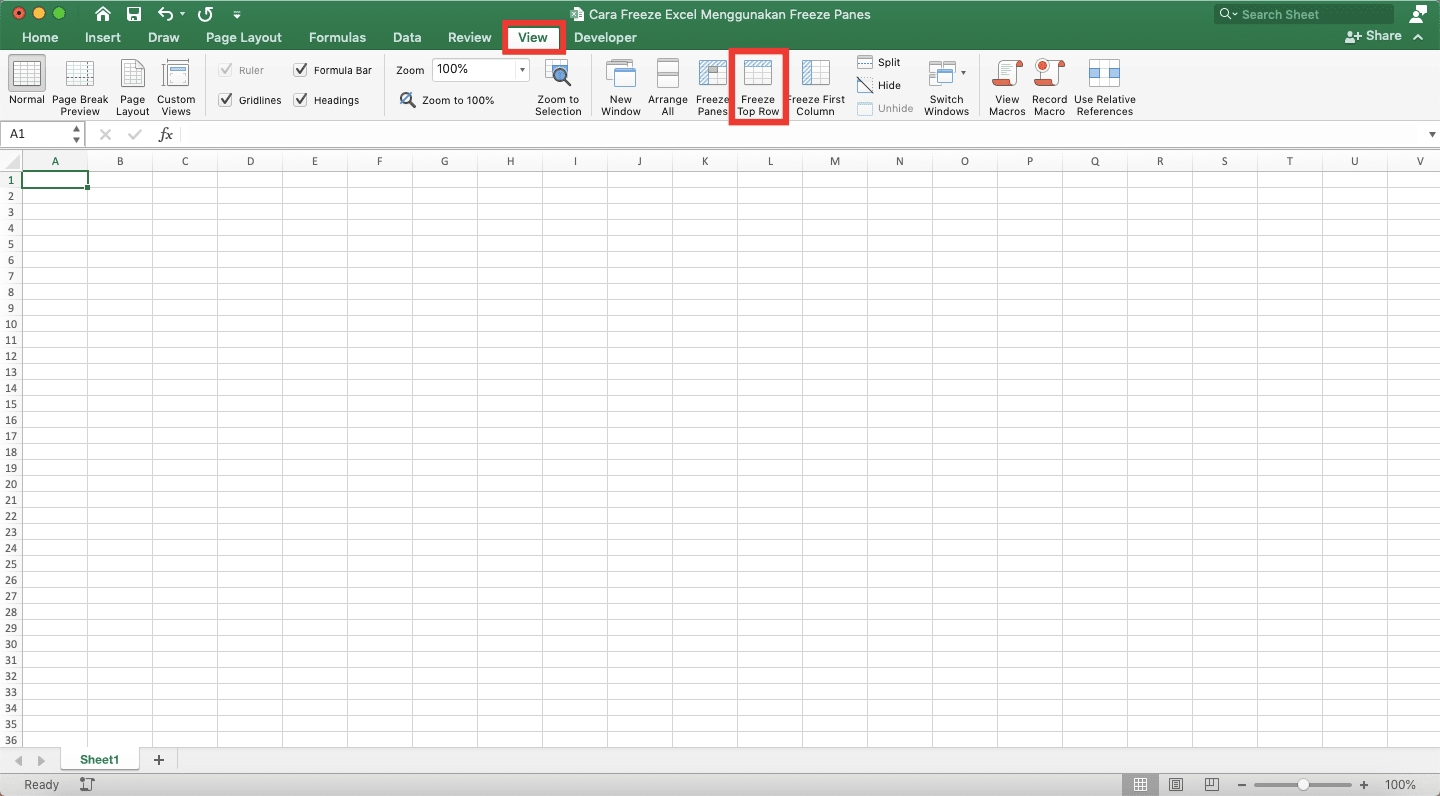Split the worksheet window
The width and height of the screenshot is (1440, 796).
(x=879, y=62)
